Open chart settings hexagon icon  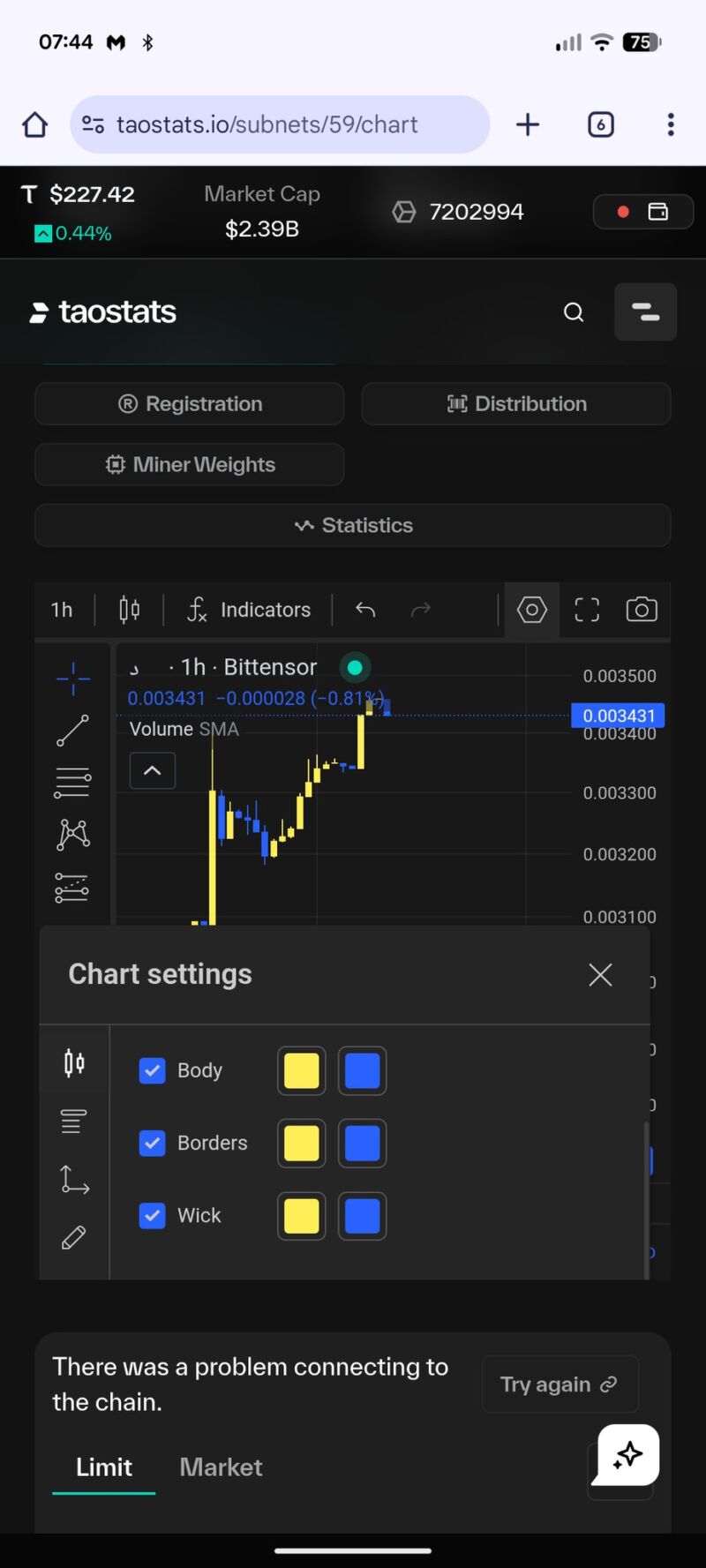tap(531, 610)
